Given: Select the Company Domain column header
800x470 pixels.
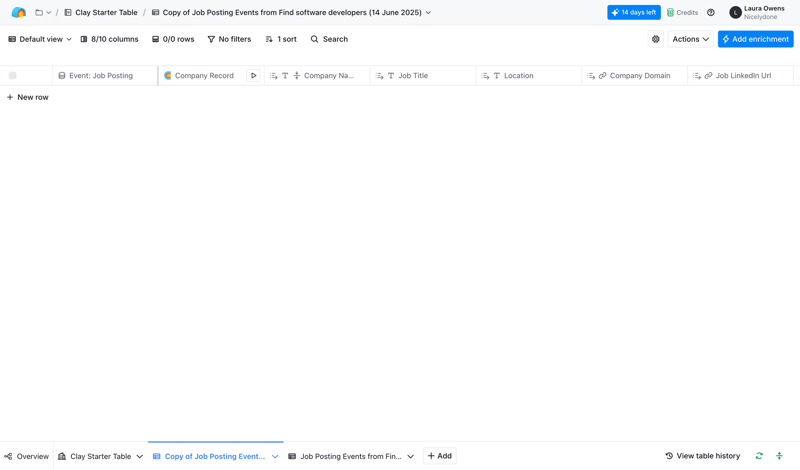Looking at the screenshot, I should (635, 76).
